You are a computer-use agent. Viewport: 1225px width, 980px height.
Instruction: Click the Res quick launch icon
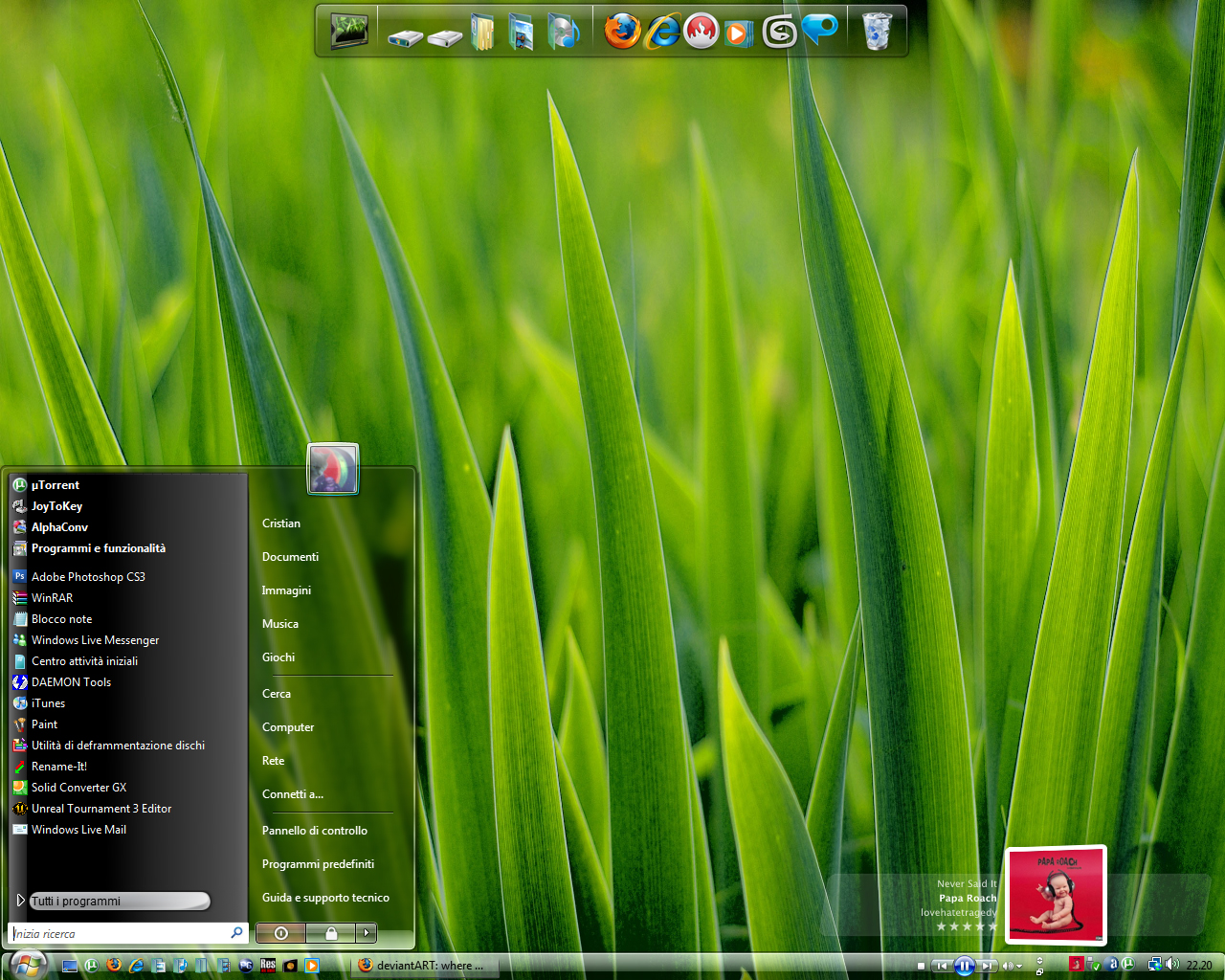pyautogui.click(x=268, y=965)
